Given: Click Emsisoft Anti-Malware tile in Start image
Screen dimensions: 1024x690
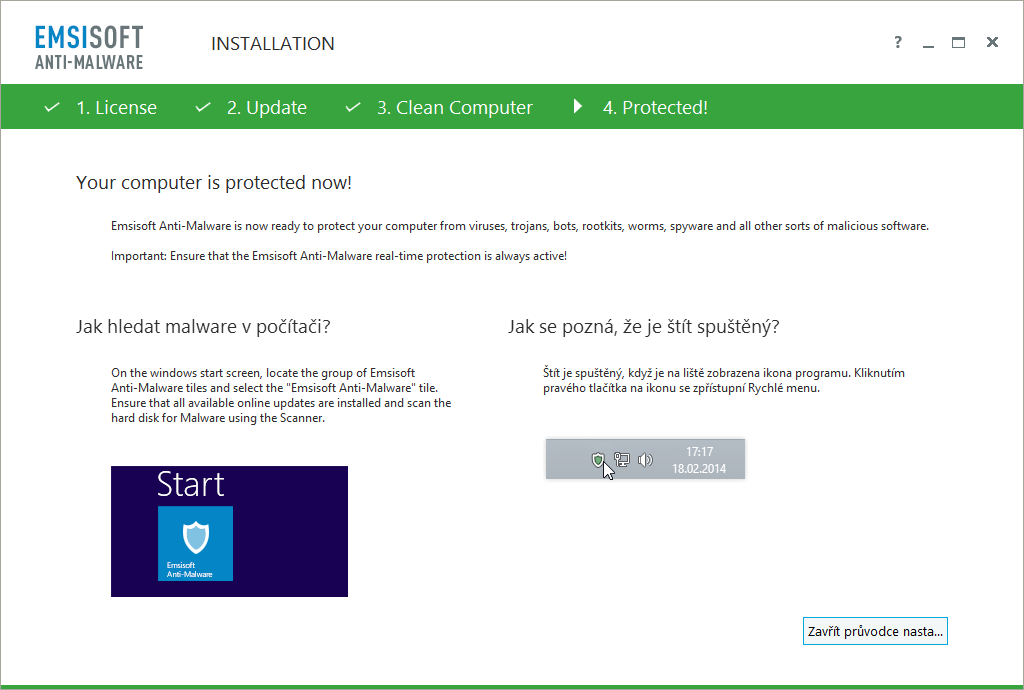Looking at the screenshot, I should 195,543.
